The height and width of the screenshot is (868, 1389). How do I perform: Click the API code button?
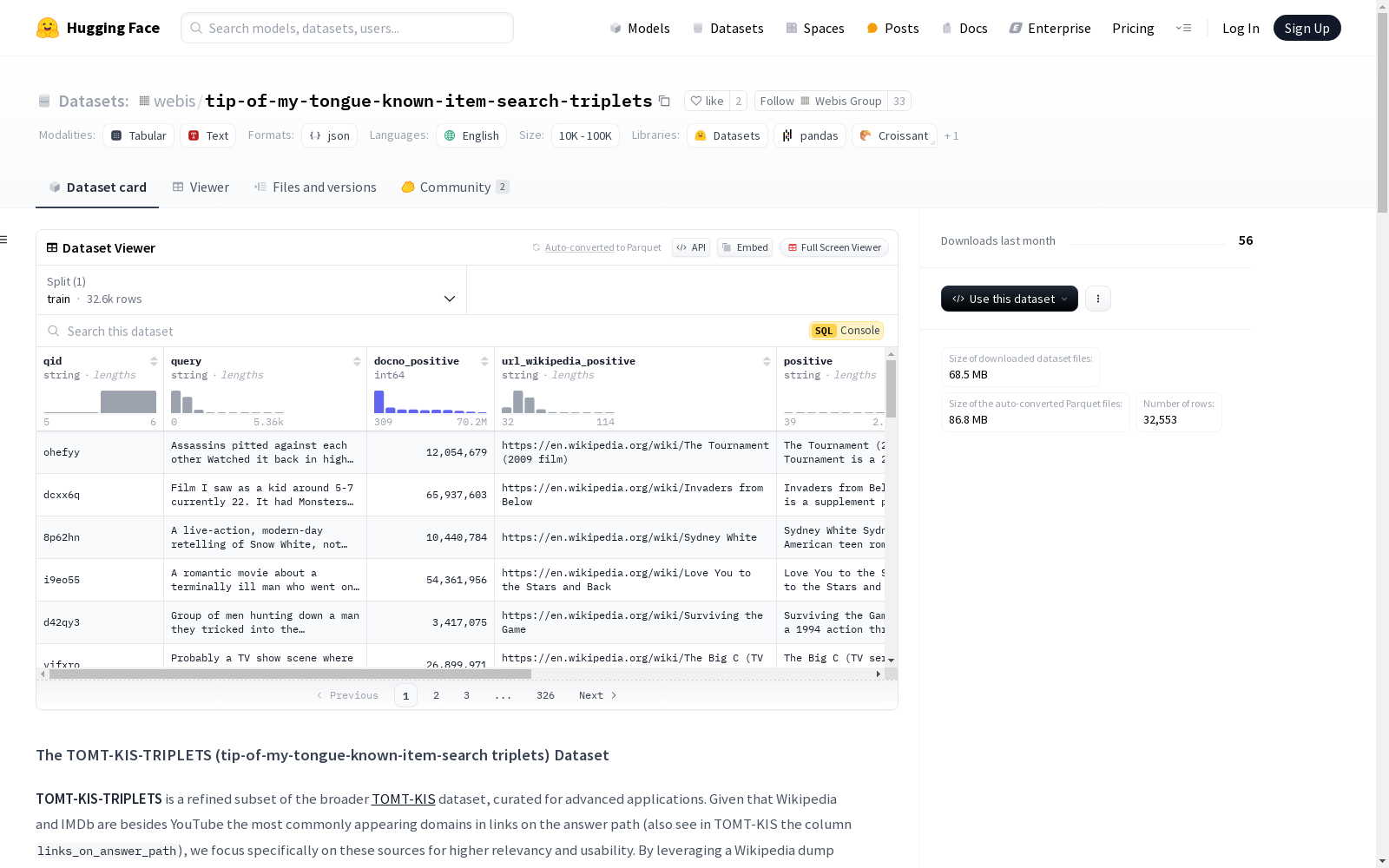(x=691, y=247)
